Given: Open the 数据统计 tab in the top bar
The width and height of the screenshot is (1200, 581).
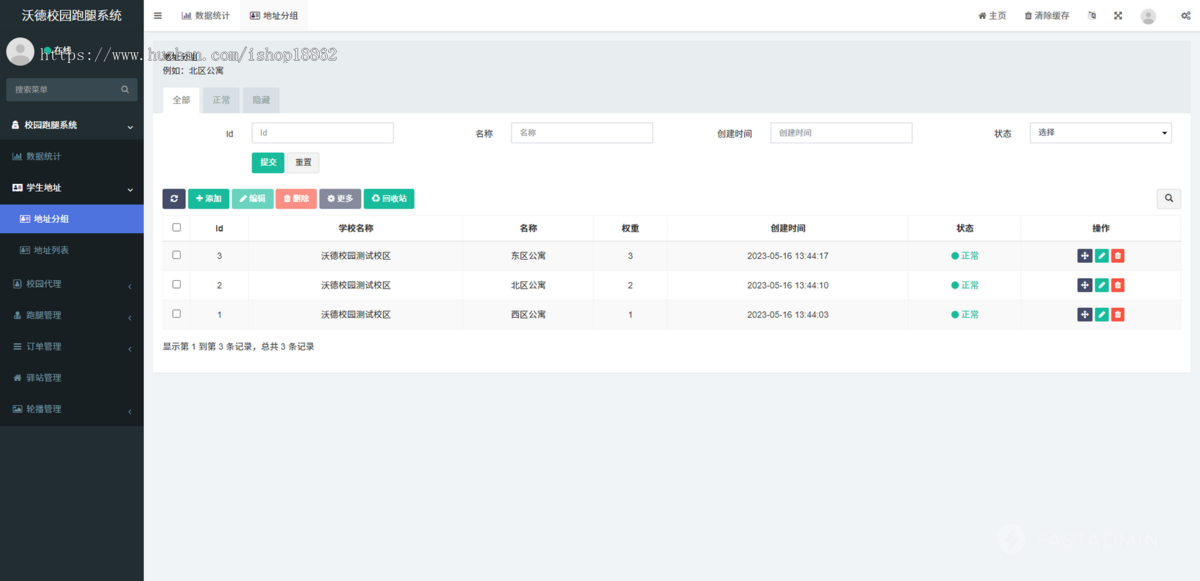Looking at the screenshot, I should coord(205,16).
